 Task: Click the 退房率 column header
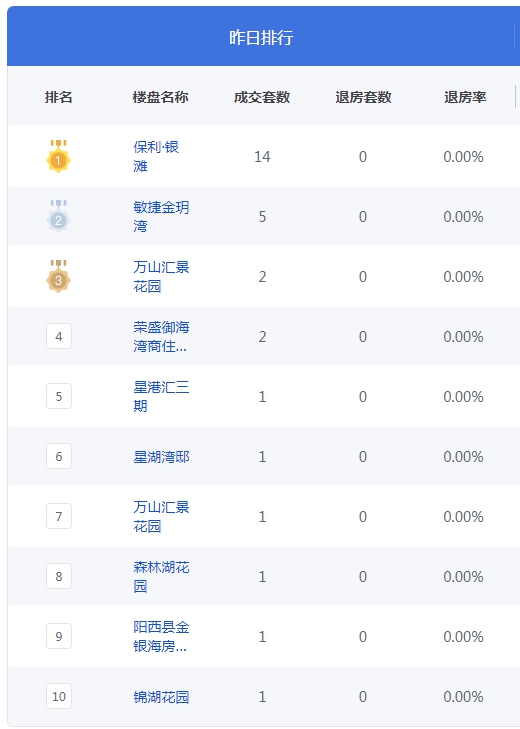pos(465,97)
